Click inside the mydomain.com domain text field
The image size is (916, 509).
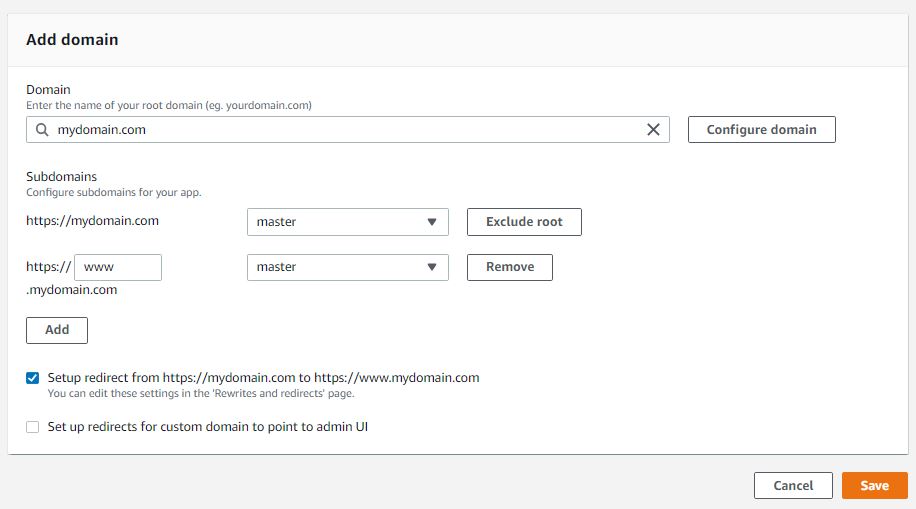[348, 130]
